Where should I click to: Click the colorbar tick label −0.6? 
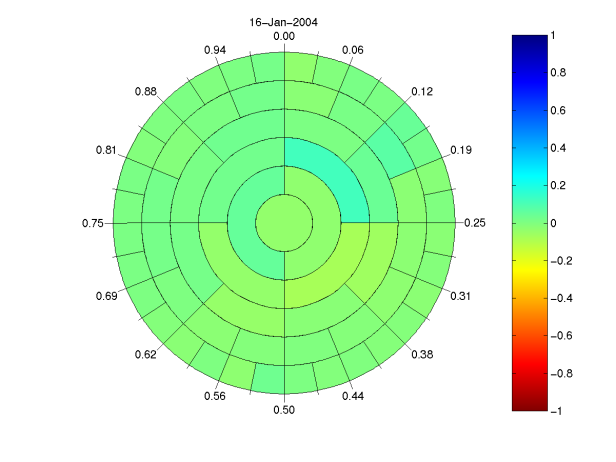tap(561, 336)
